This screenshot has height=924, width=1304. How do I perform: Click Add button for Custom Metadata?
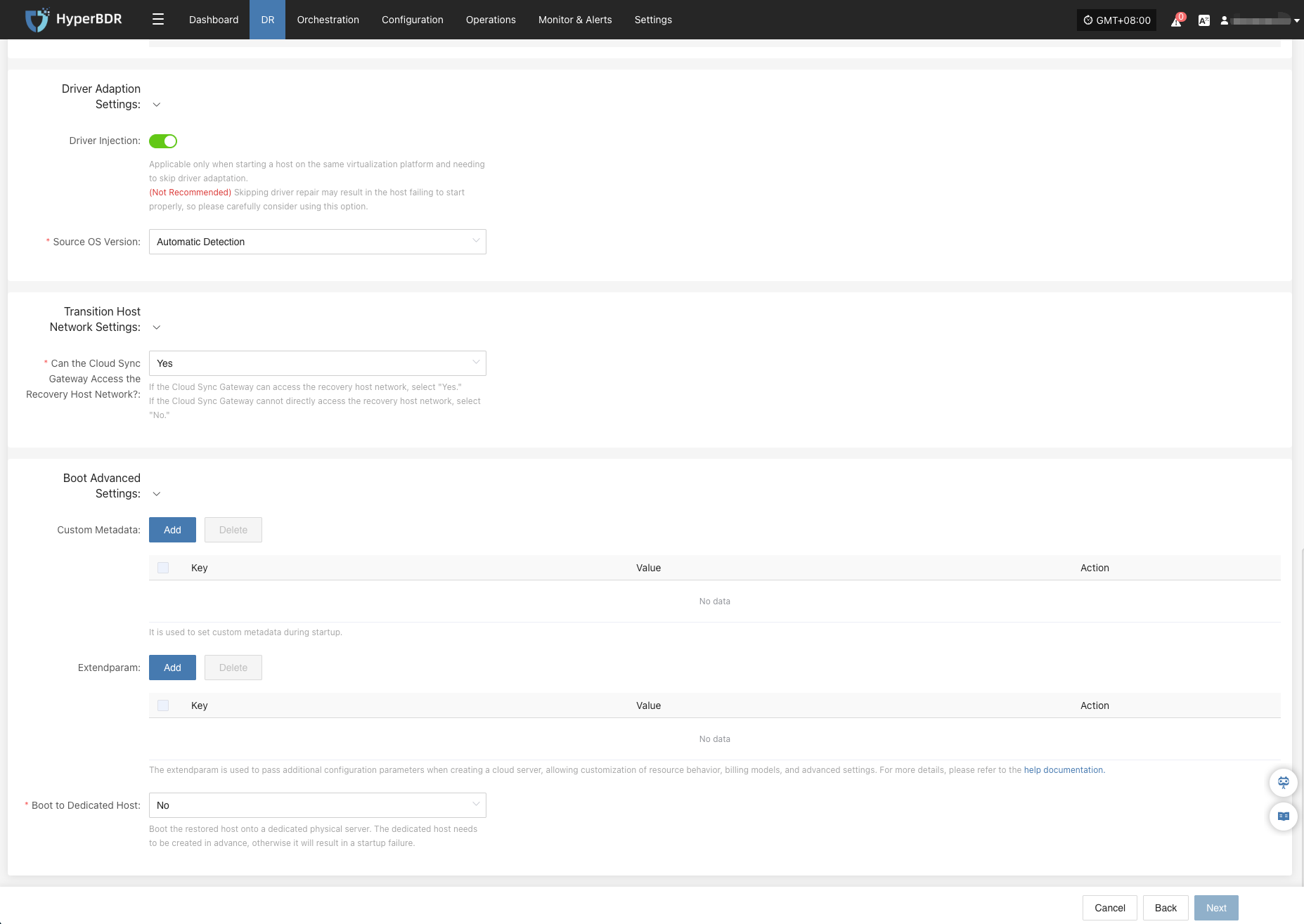pos(172,530)
